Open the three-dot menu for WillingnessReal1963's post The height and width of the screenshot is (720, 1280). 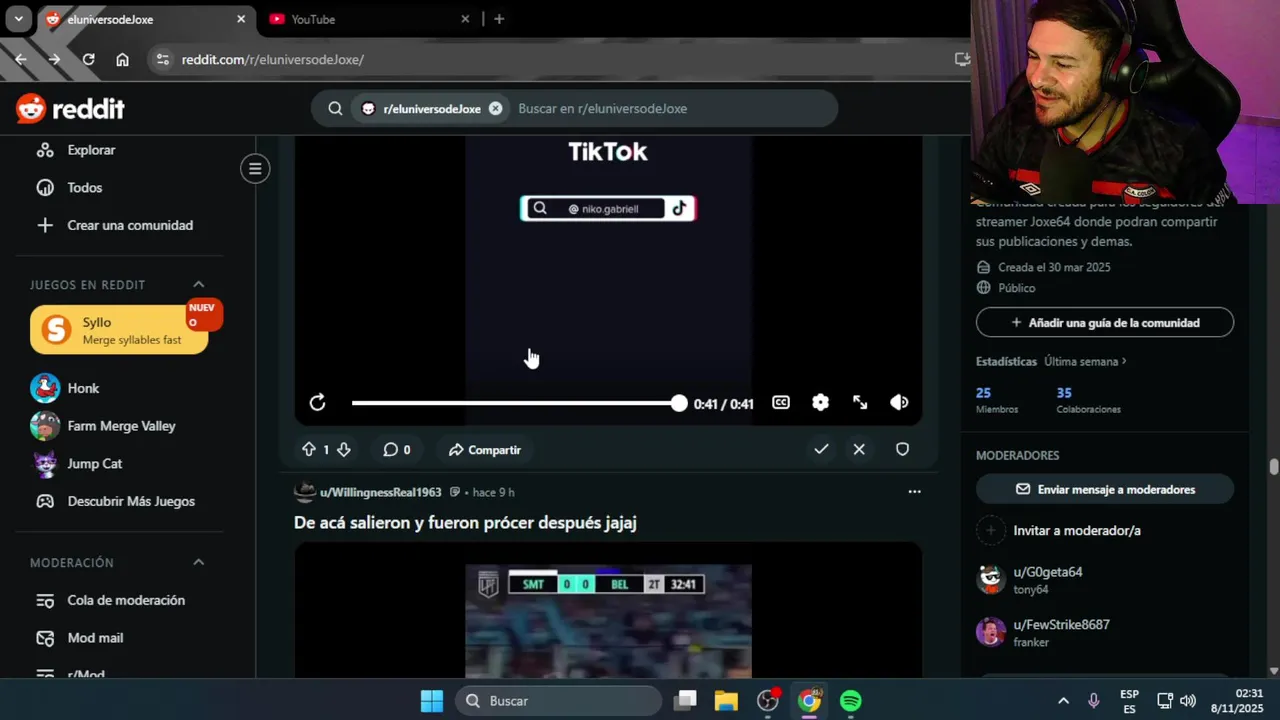pyautogui.click(x=914, y=492)
